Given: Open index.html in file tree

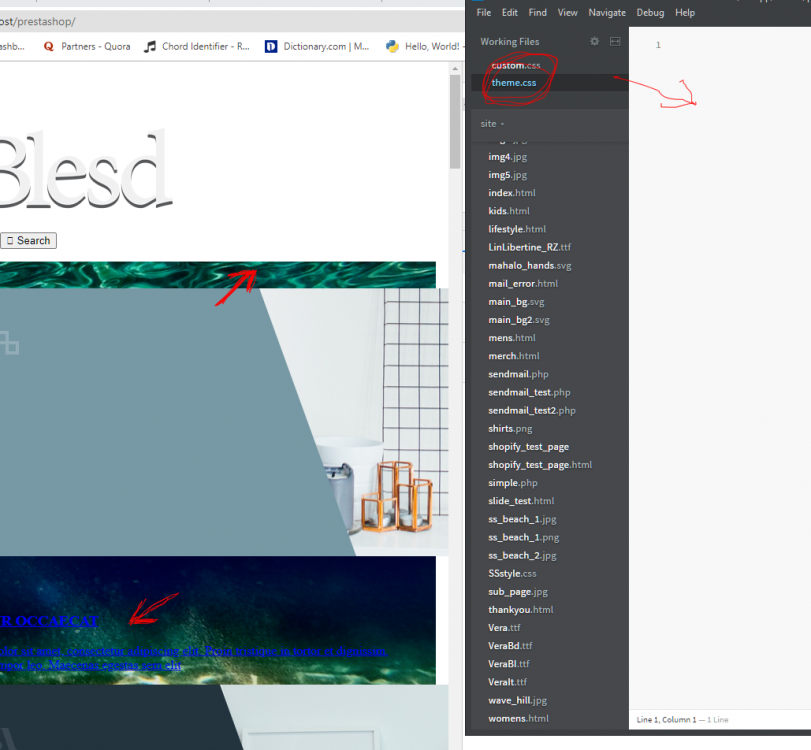Looking at the screenshot, I should pos(512,193).
